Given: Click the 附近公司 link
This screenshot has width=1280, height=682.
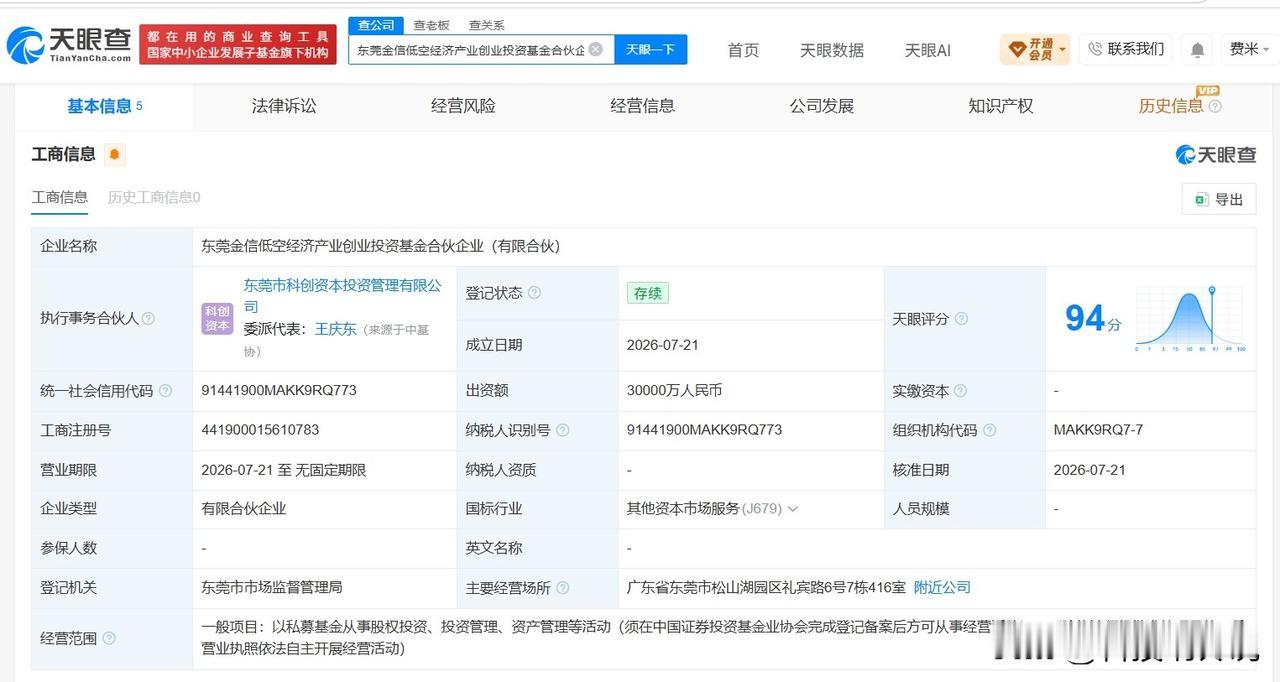Looking at the screenshot, I should pos(942,588).
